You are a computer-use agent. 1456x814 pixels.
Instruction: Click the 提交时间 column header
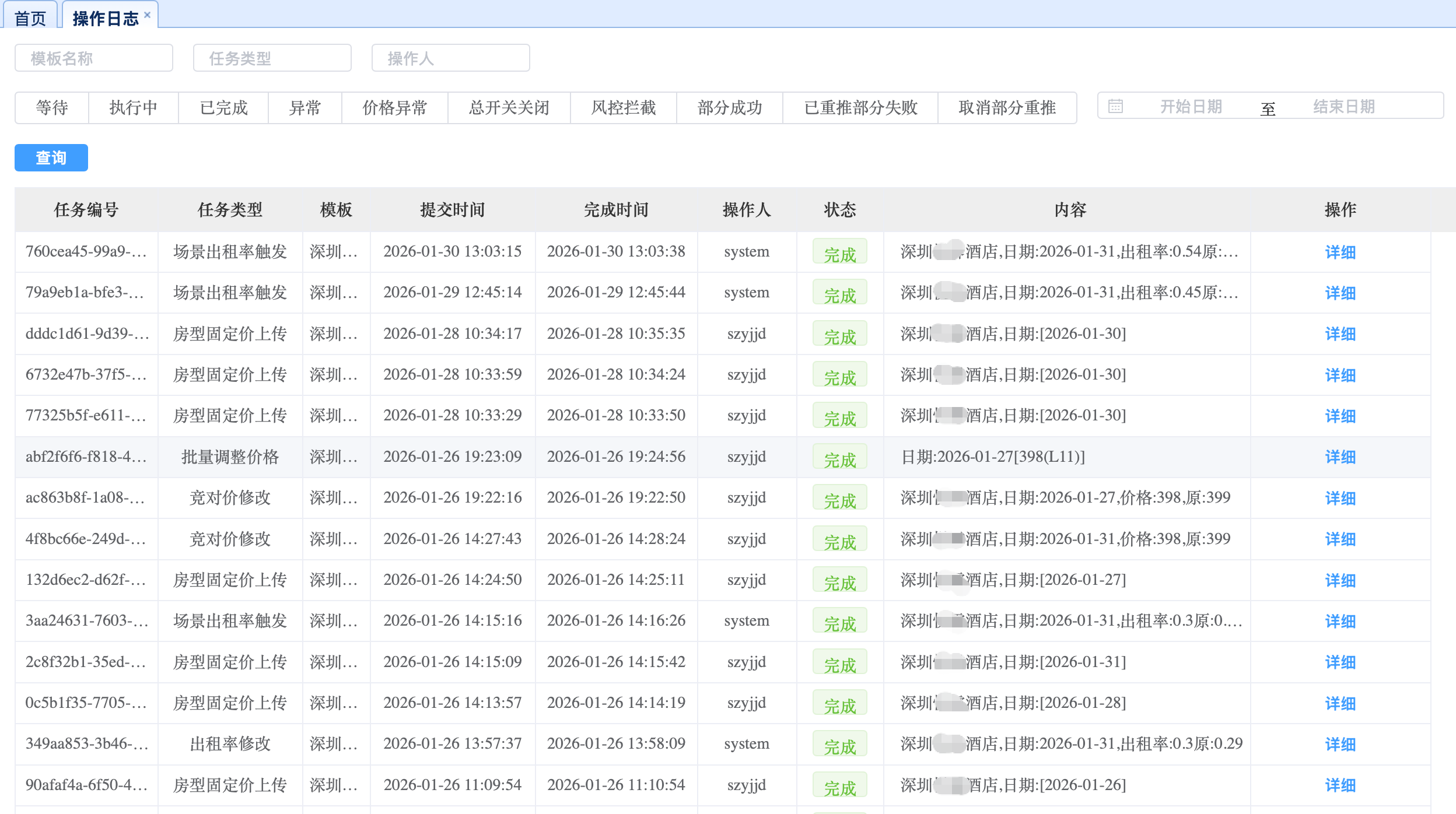coord(452,210)
